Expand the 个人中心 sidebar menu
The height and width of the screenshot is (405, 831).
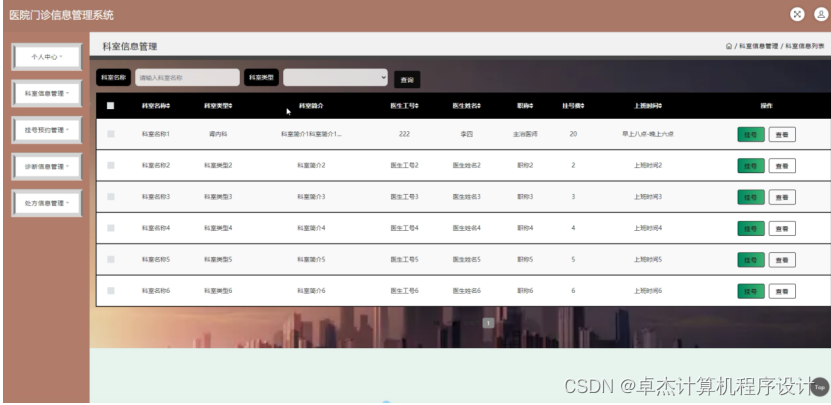(47, 57)
